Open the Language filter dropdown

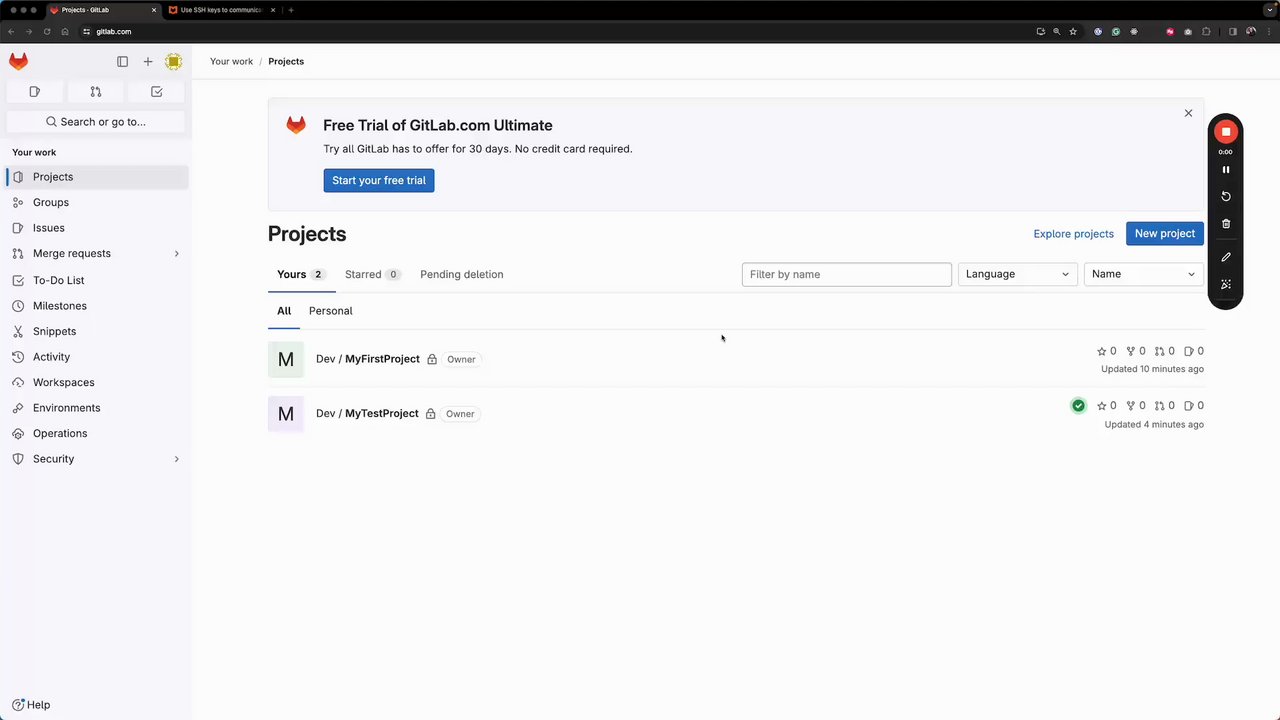pyautogui.click(x=1017, y=274)
